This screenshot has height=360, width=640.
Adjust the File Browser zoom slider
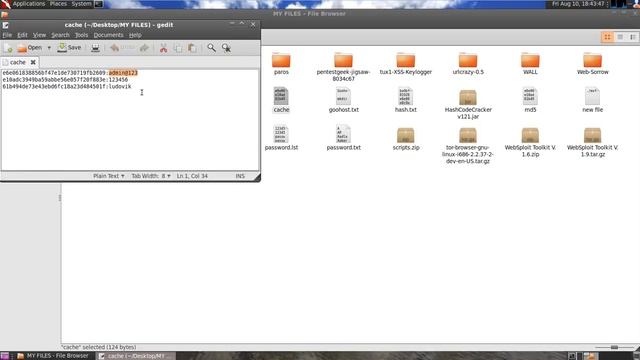[x=614, y=347]
